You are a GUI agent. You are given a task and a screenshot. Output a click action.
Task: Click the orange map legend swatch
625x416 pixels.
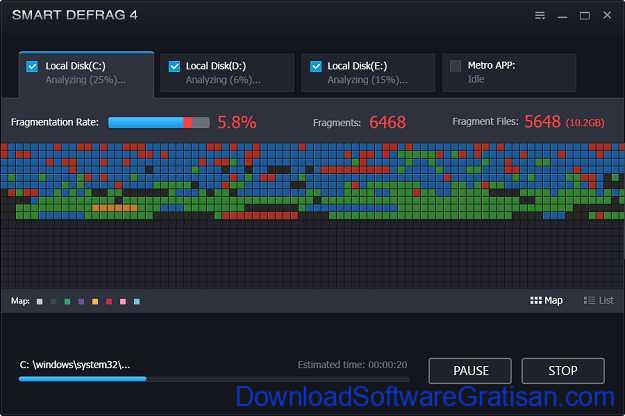(95, 301)
